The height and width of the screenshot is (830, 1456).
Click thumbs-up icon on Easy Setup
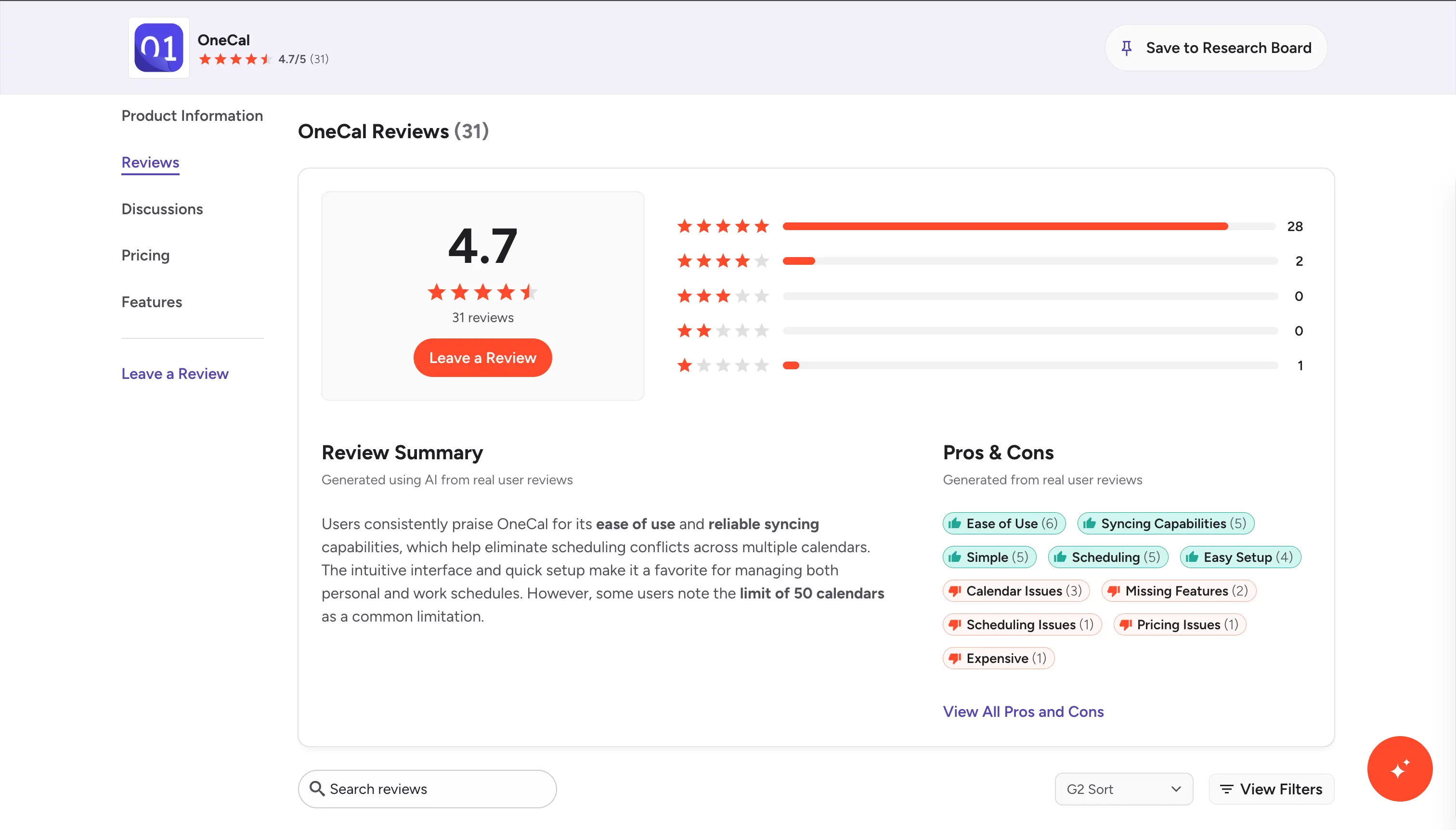click(1192, 557)
